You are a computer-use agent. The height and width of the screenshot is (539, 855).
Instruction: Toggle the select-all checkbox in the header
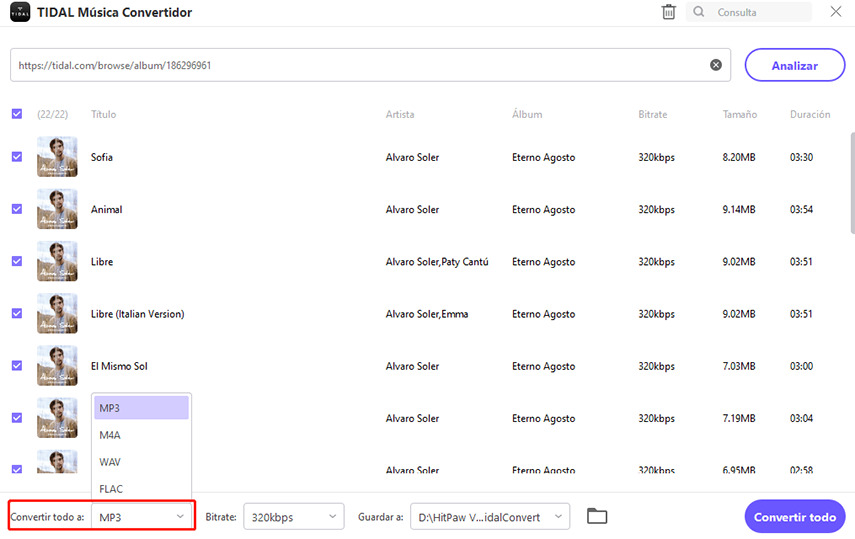17,114
